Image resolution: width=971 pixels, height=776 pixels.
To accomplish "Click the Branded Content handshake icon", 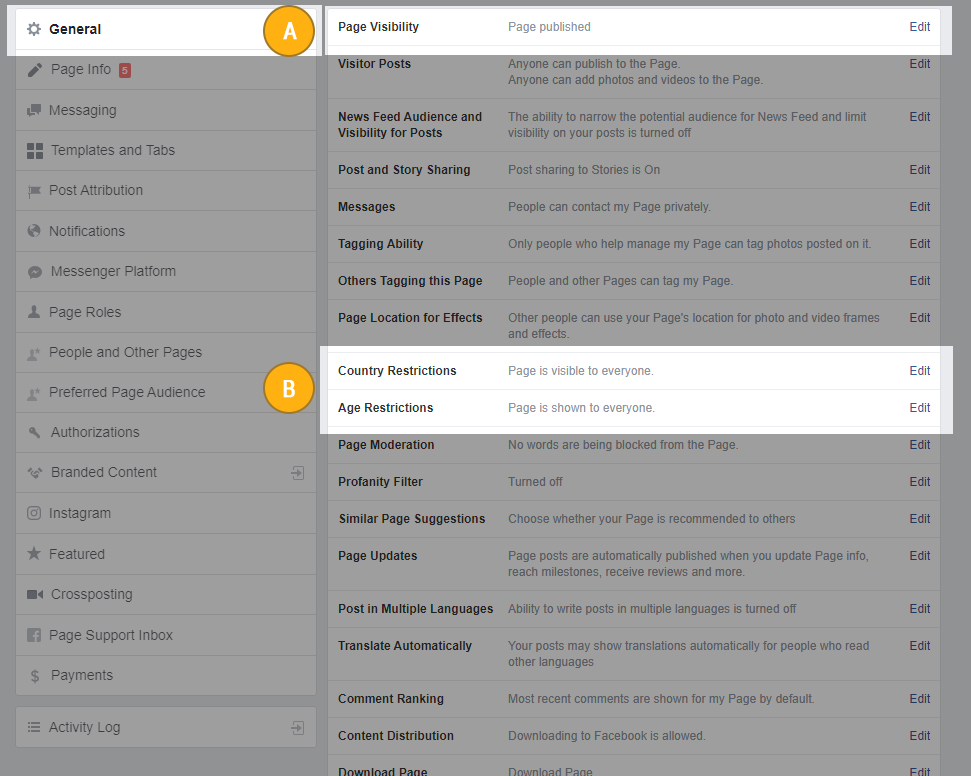I will (35, 473).
